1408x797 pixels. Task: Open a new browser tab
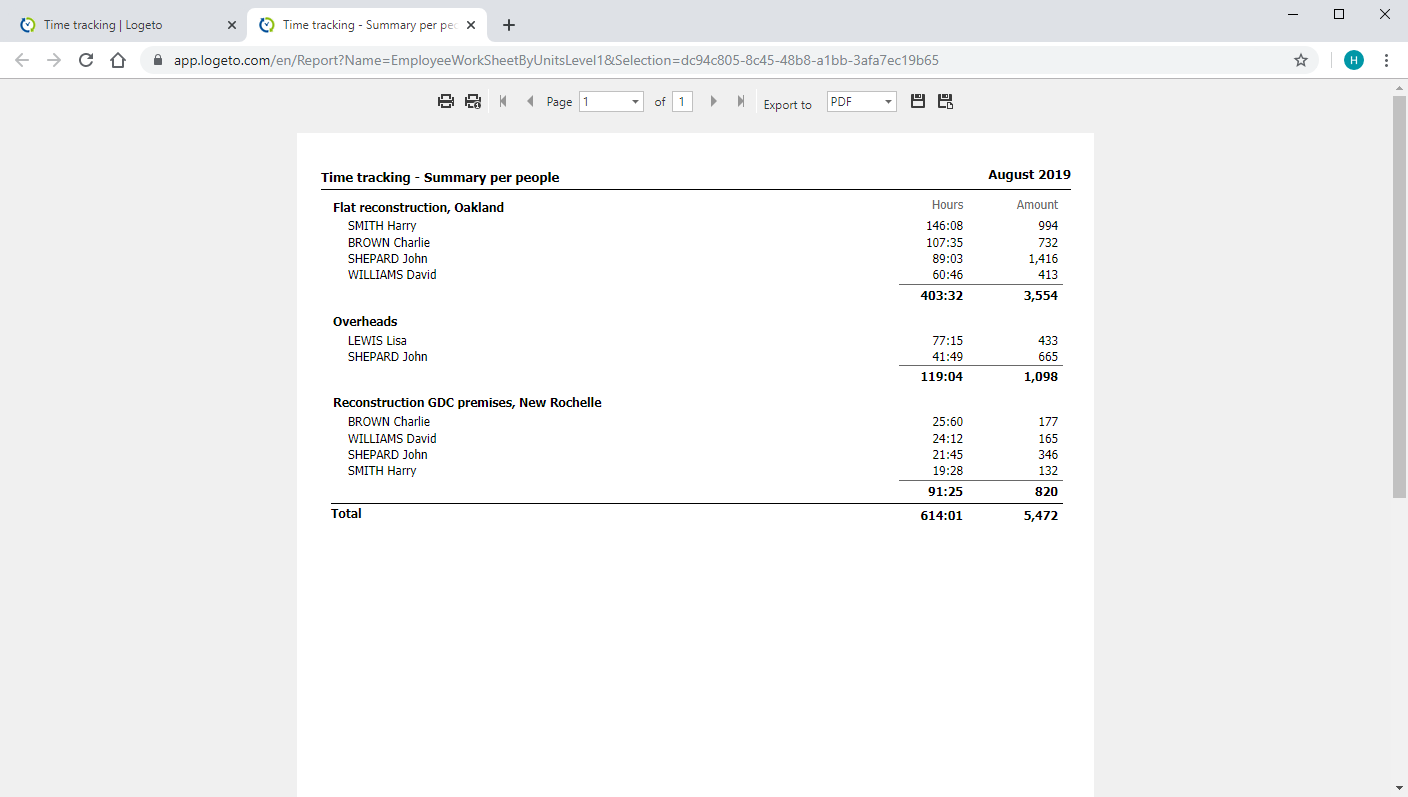[509, 25]
